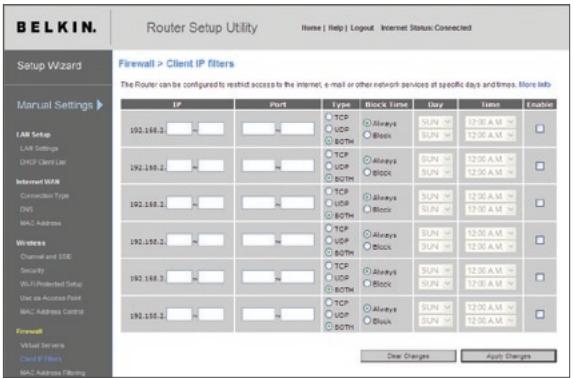The image size is (573, 379).
Task: Open Manual Settings in sidebar
Action: click(x=55, y=105)
